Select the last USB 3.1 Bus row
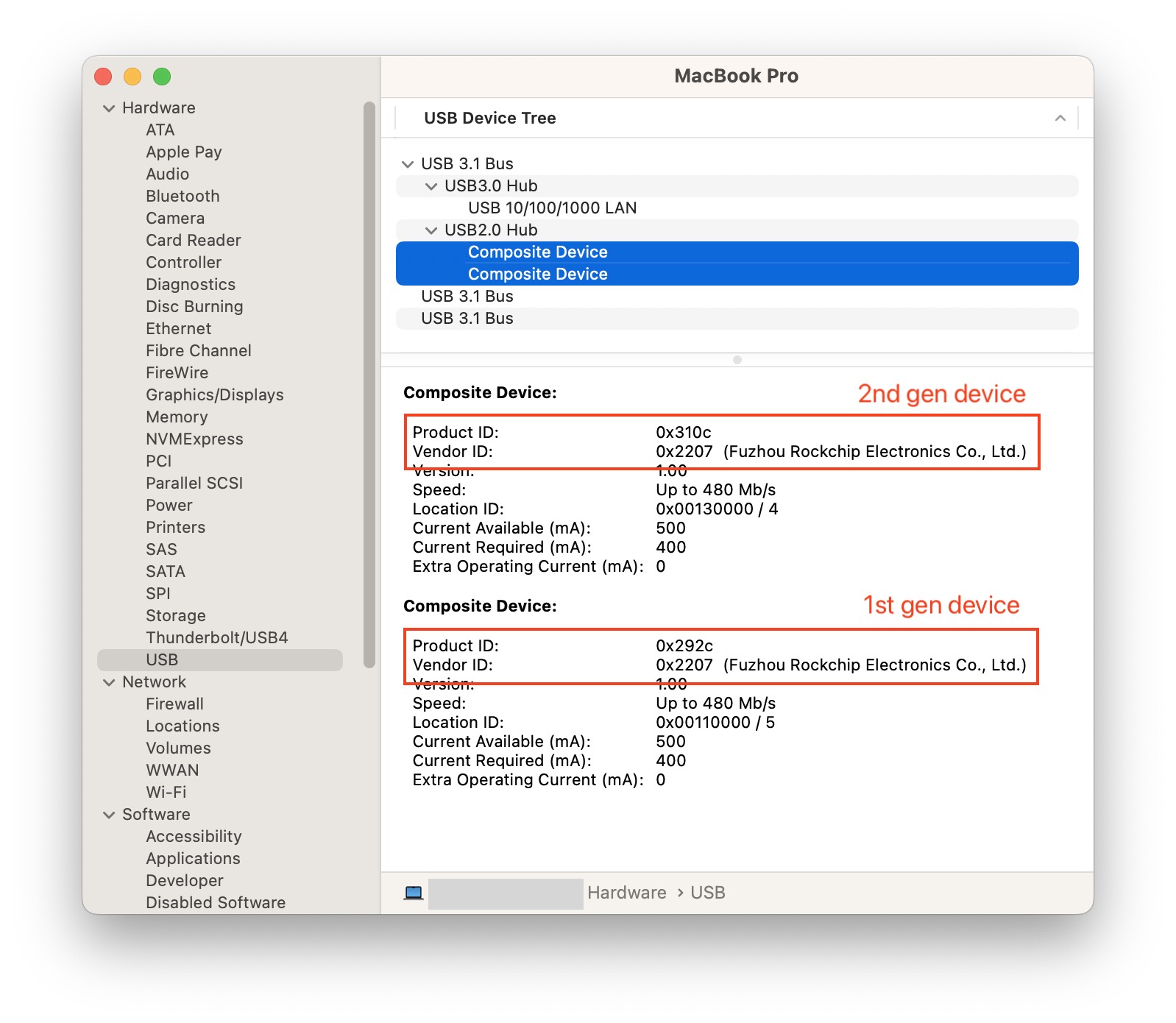The image size is (1176, 1023). click(737, 319)
